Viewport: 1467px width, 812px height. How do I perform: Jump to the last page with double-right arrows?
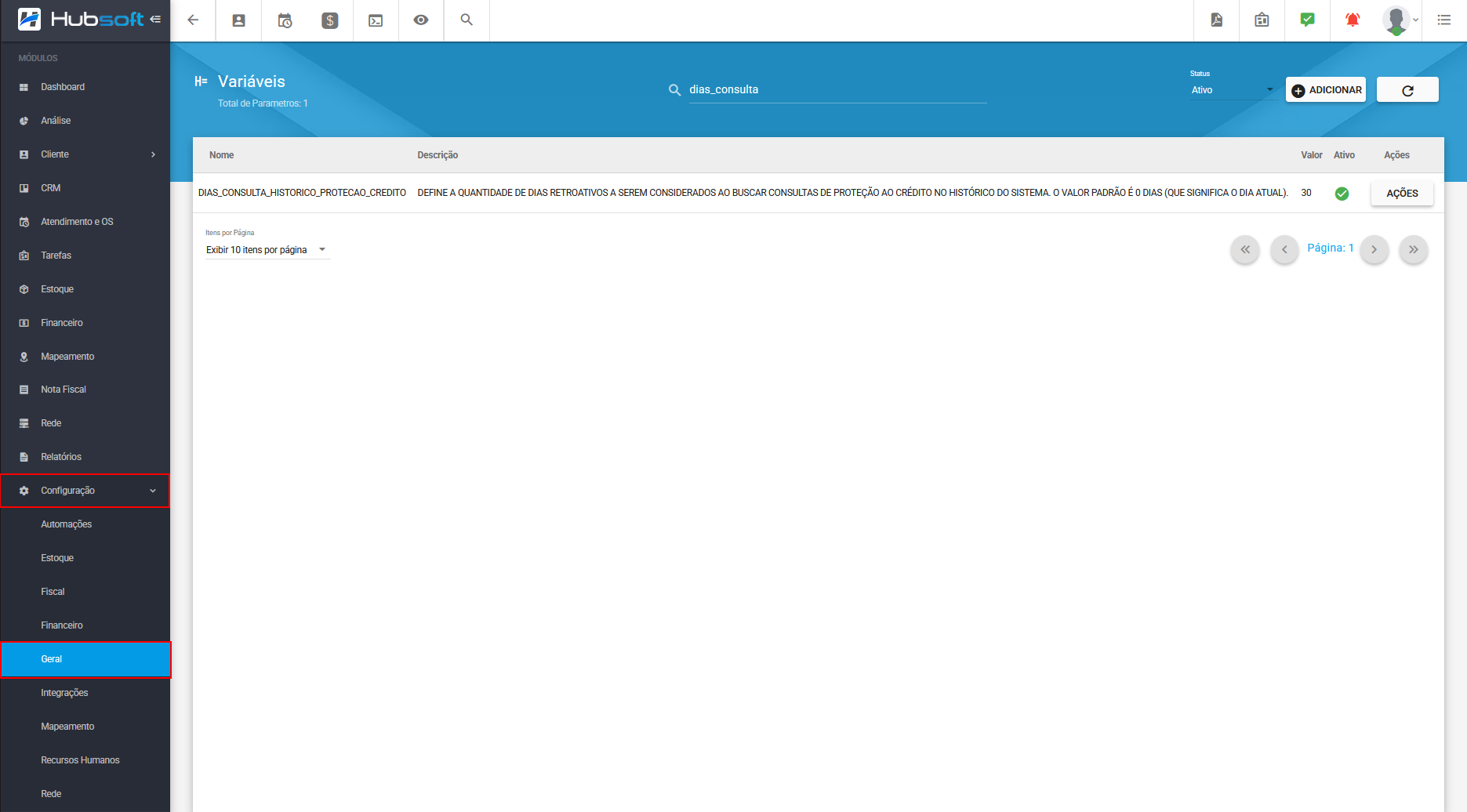[x=1413, y=250]
